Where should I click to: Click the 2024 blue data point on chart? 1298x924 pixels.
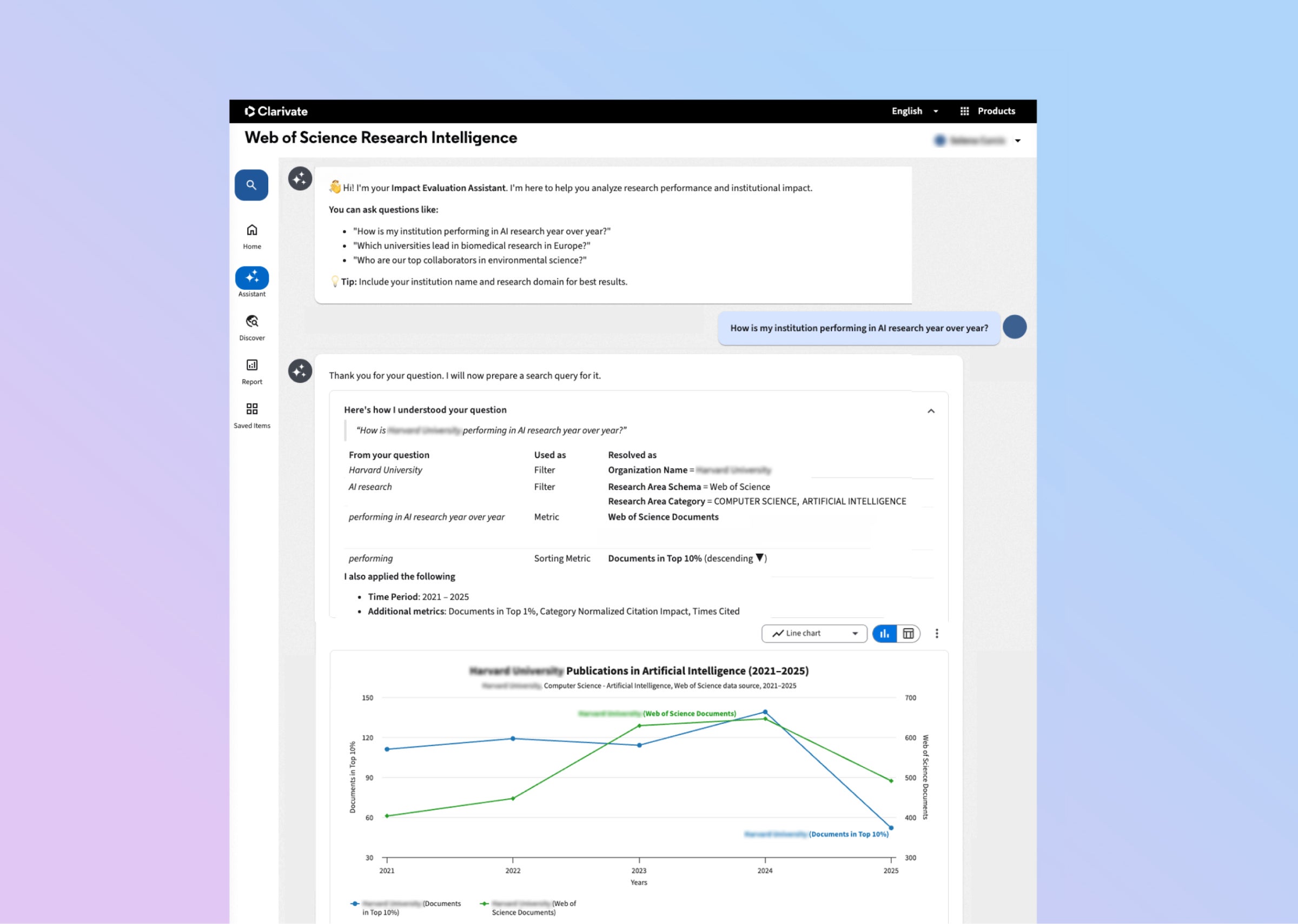(x=765, y=712)
